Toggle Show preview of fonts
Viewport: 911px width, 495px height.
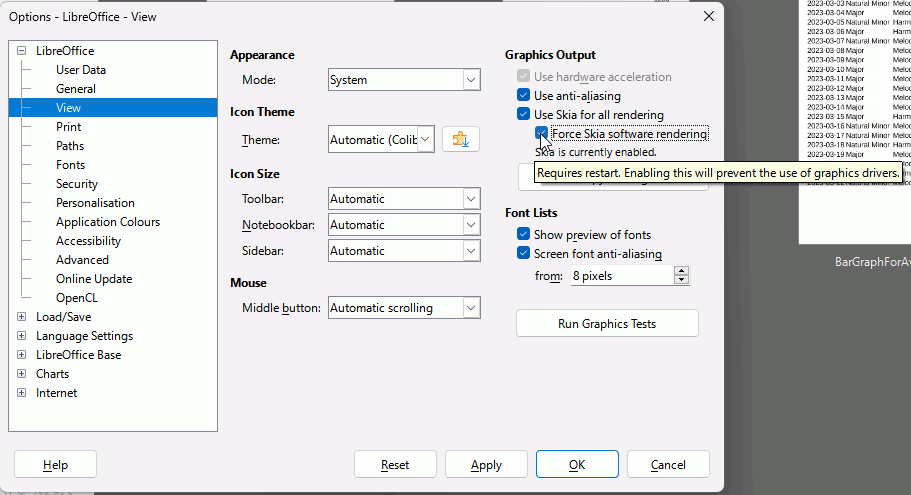[523, 234]
